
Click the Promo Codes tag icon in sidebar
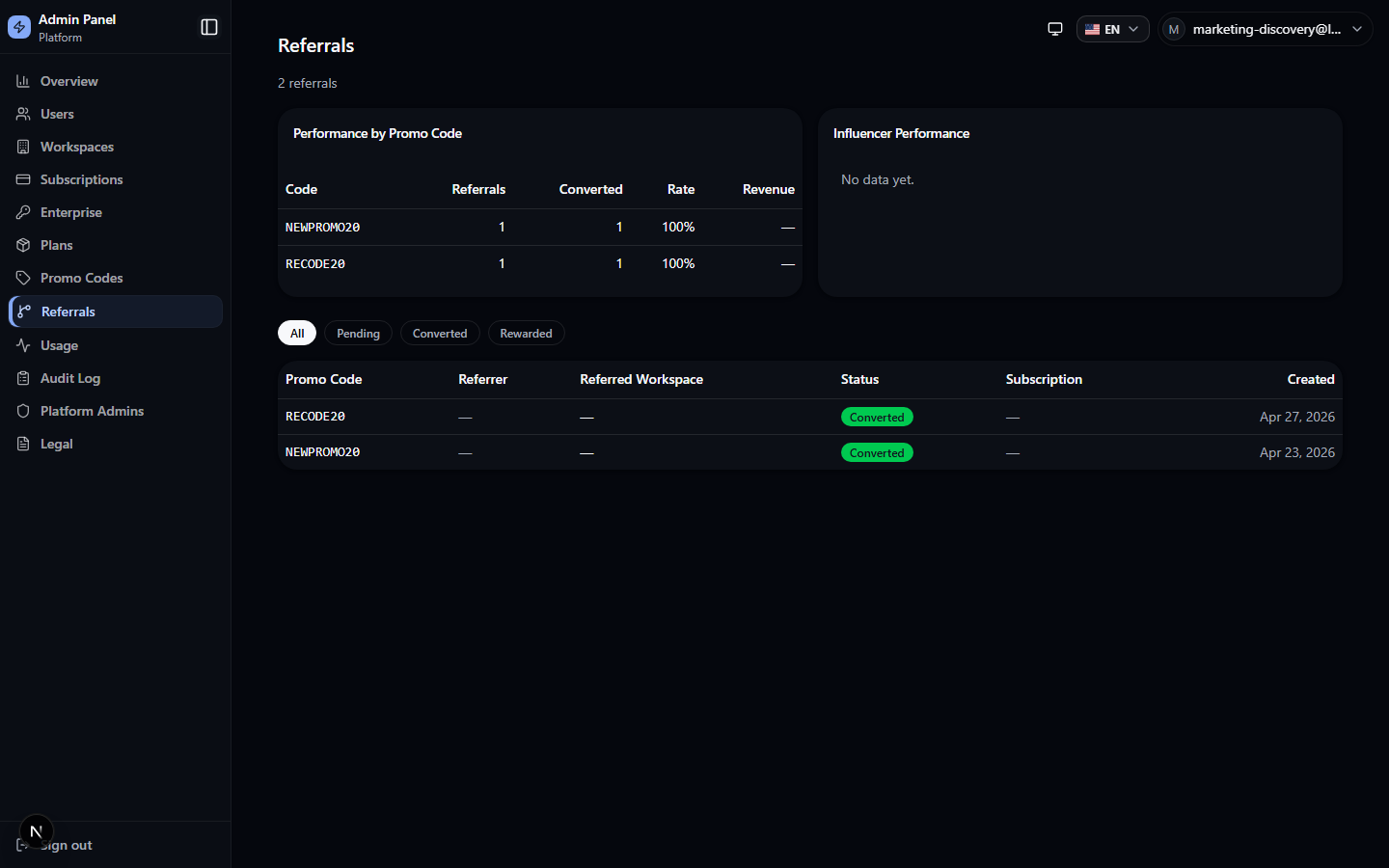(x=23, y=278)
